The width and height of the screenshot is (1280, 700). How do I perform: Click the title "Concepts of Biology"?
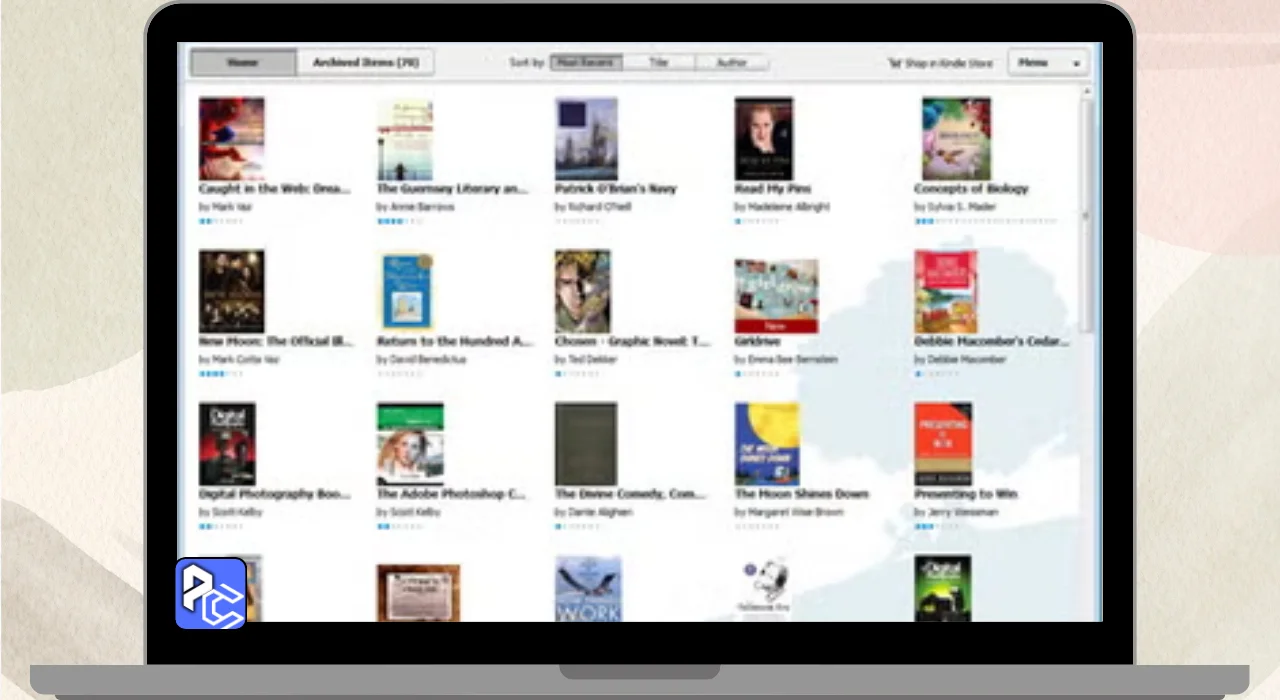point(971,189)
